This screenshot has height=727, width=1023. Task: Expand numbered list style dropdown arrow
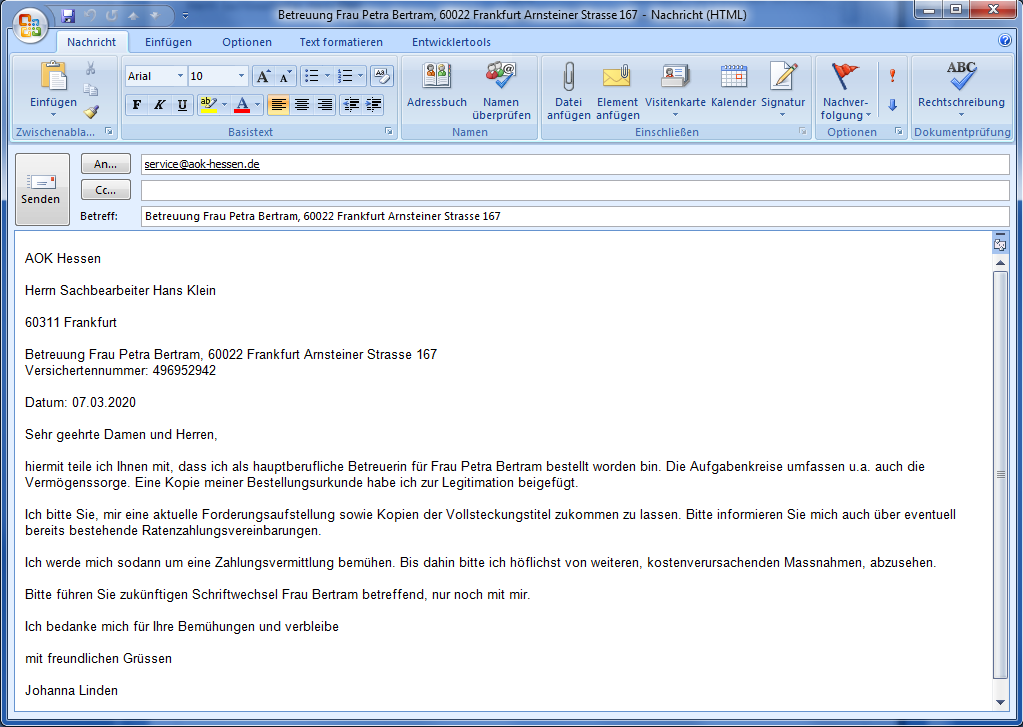pyautogui.click(x=360, y=76)
